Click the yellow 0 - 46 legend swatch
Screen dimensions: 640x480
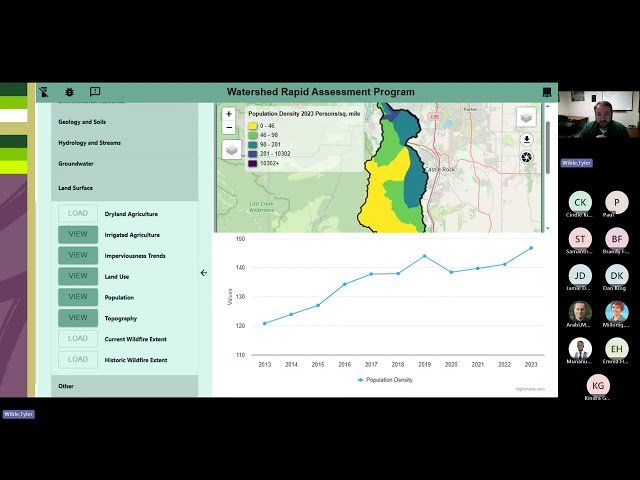tap(253, 126)
